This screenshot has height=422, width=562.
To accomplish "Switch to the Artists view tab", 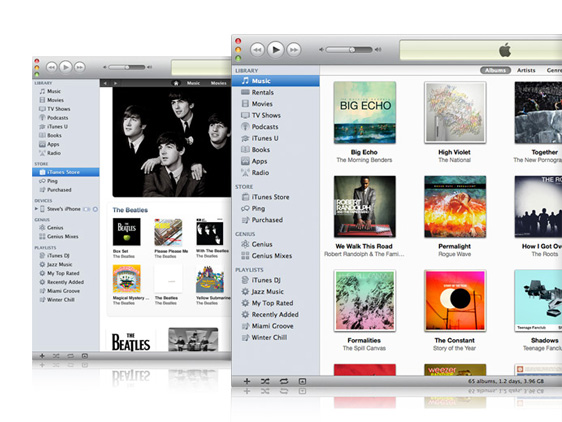I will click(526, 70).
